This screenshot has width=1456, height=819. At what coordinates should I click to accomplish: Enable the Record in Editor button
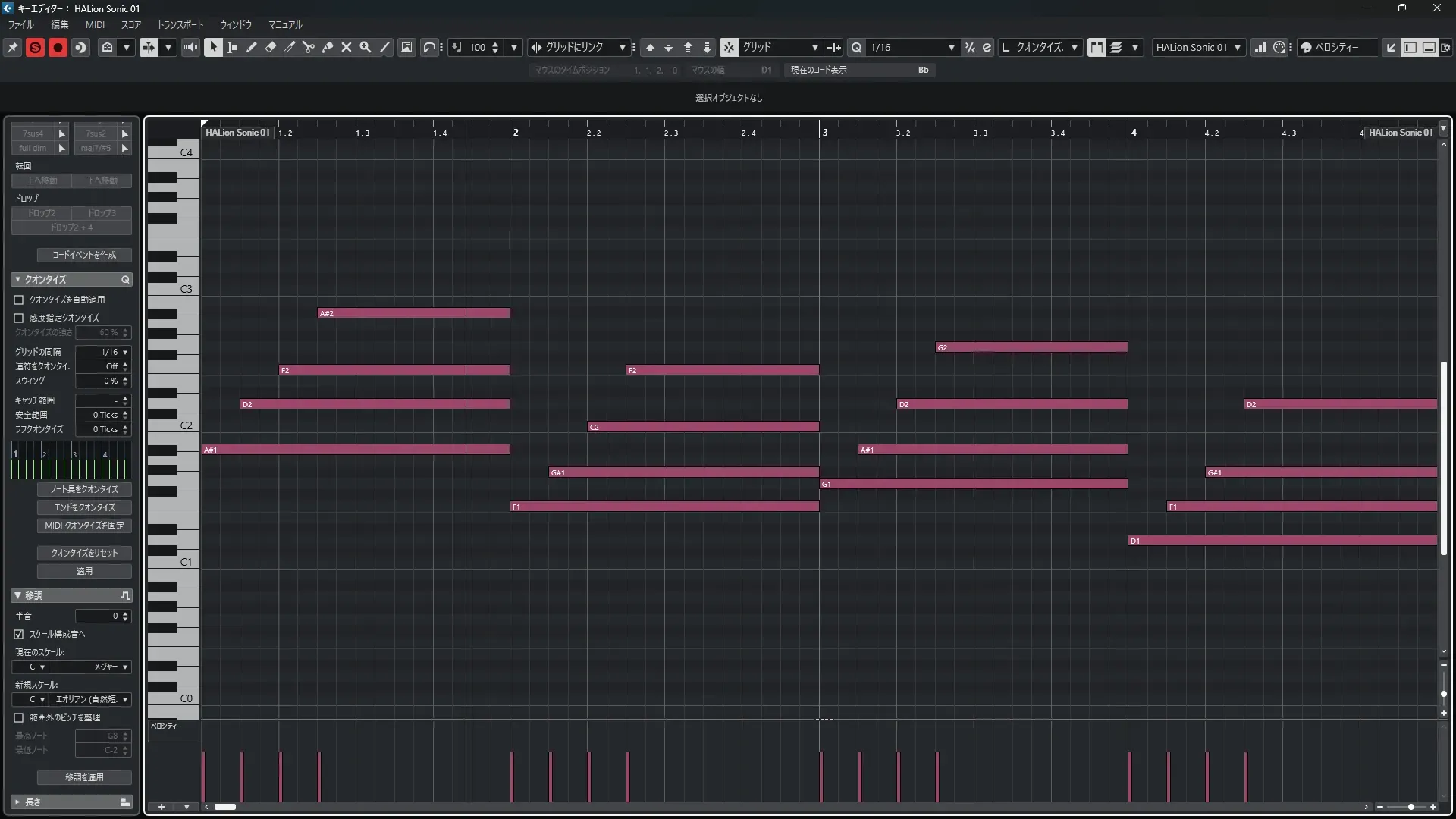click(58, 47)
